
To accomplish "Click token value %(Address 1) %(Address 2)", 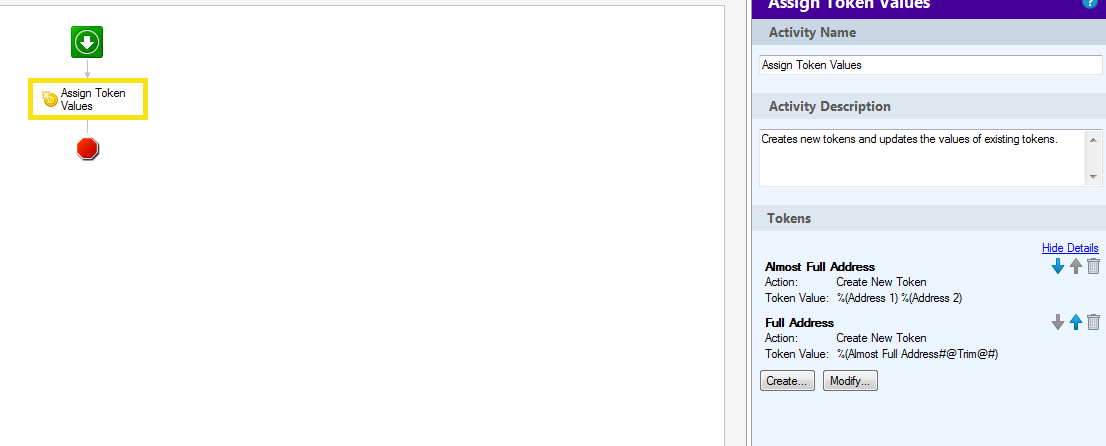I will (x=899, y=298).
